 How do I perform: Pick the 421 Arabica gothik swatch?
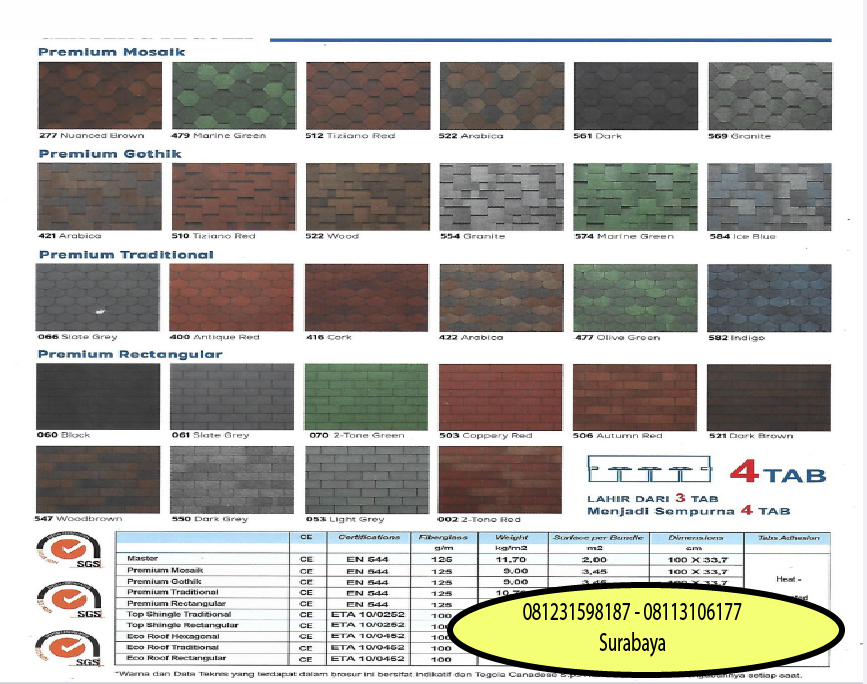[x=100, y=196]
